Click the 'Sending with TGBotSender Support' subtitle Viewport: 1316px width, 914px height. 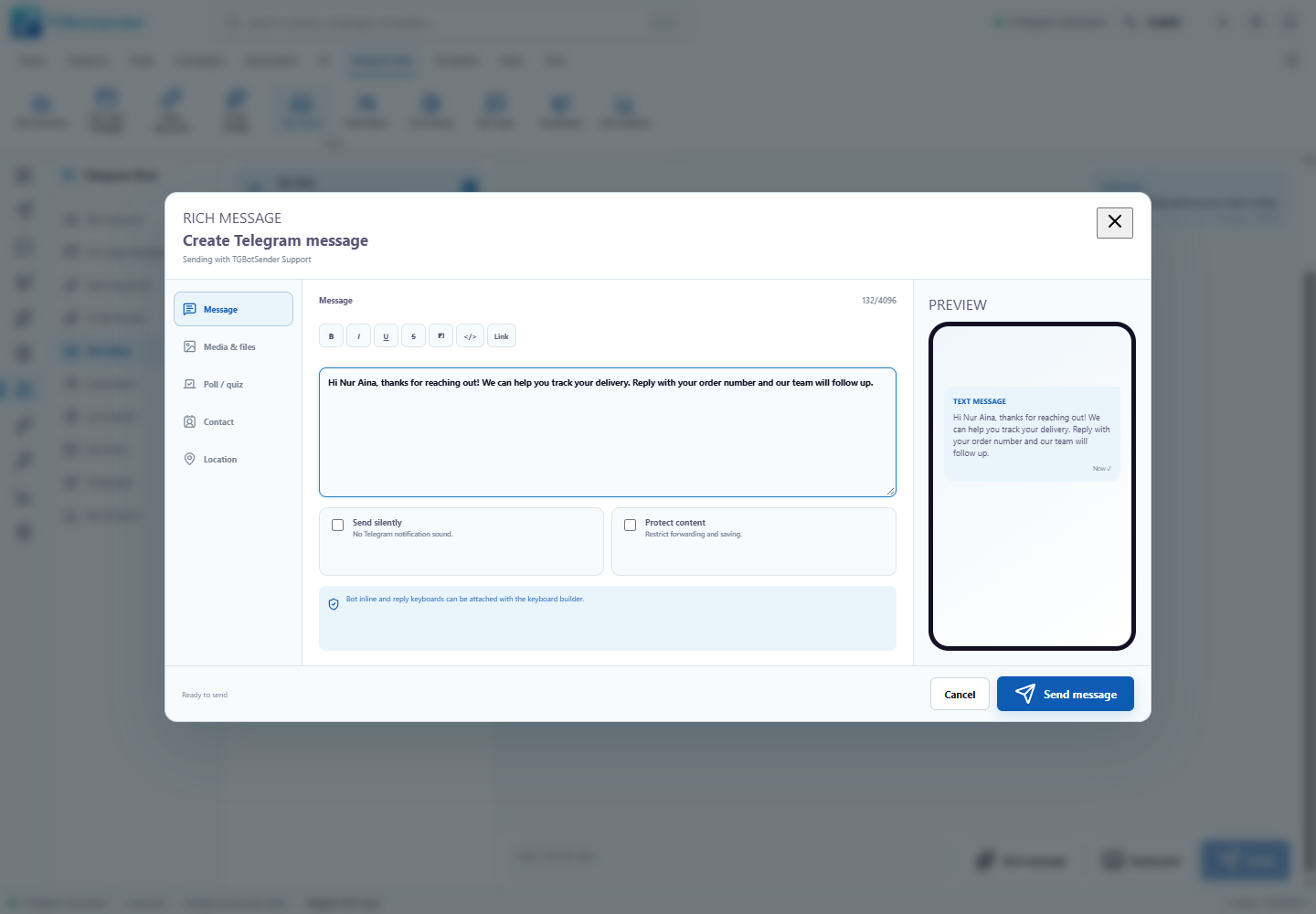coord(247,260)
